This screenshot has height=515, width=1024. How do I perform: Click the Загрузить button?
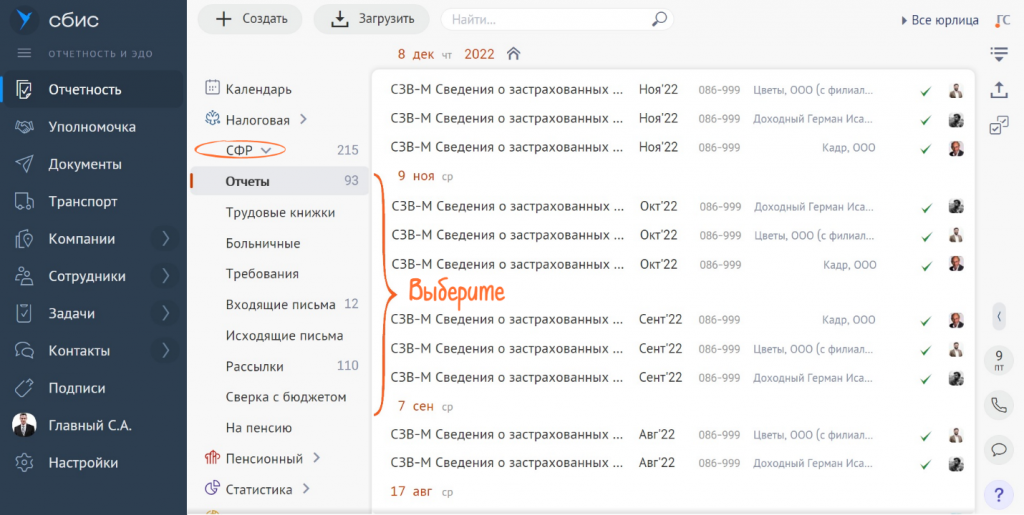[x=370, y=19]
